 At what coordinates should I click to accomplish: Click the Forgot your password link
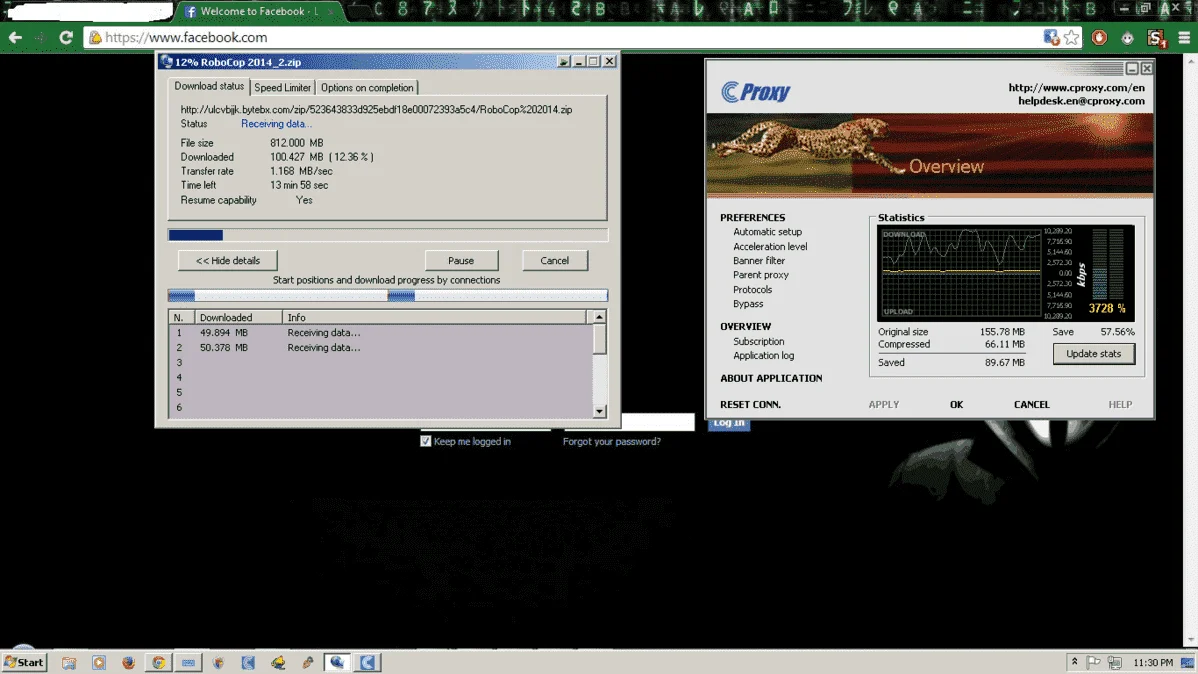[611, 441]
